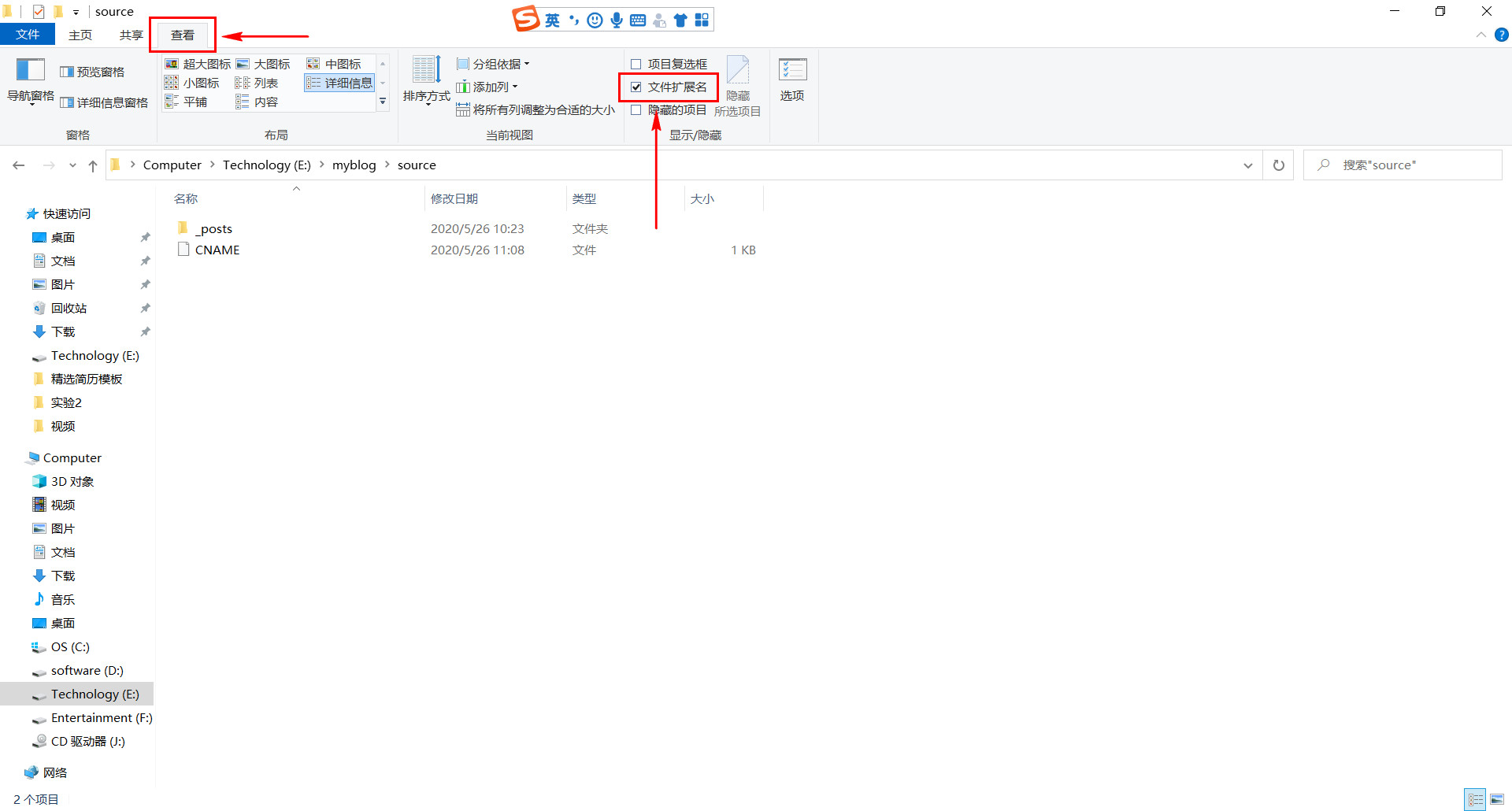Switch to the 共享 ribbon tab

[x=130, y=34]
